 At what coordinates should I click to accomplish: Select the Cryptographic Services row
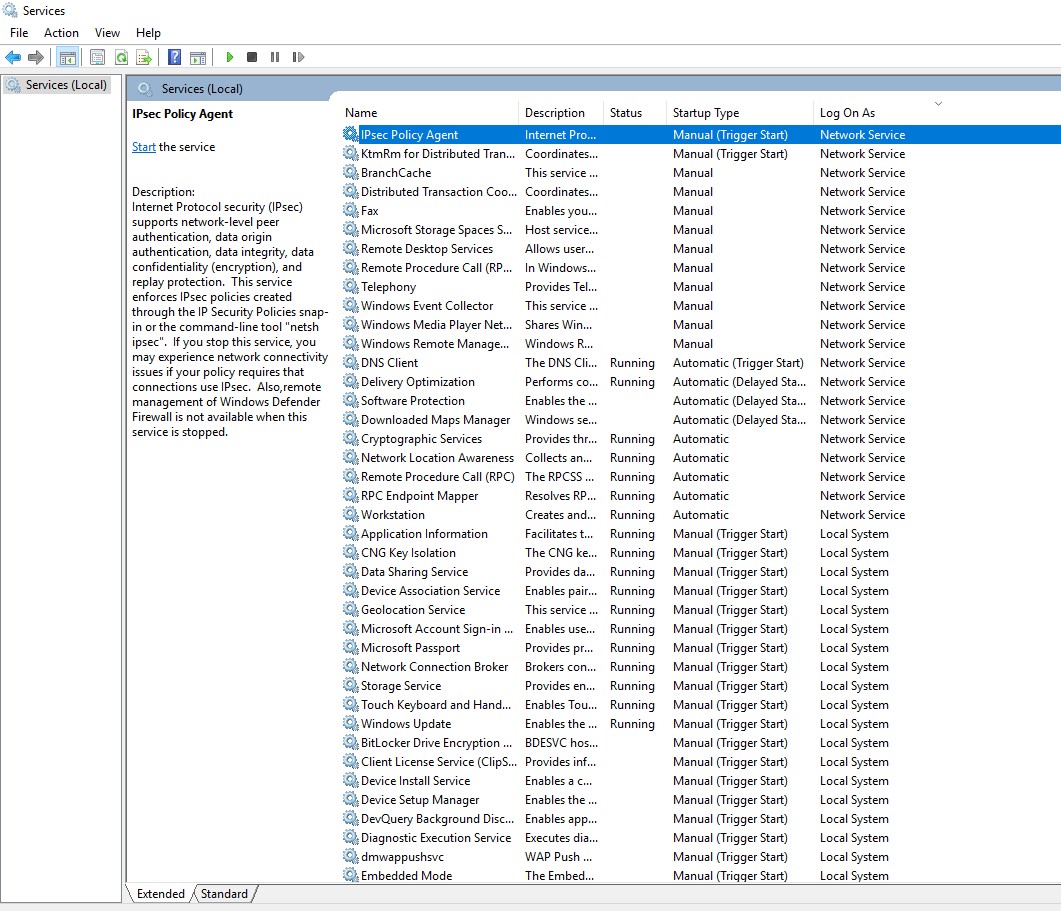(x=700, y=439)
